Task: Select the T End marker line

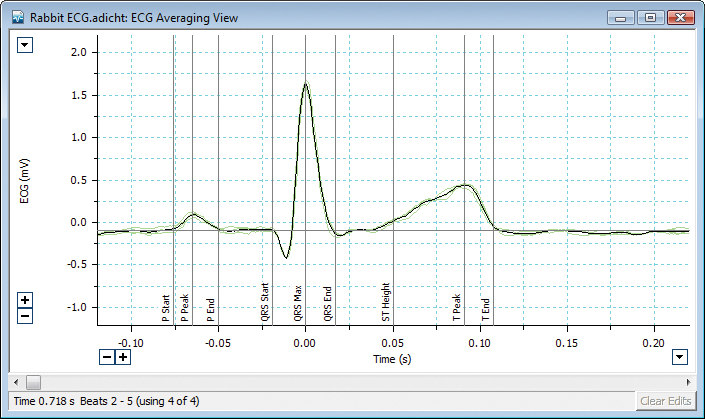Action: click(x=494, y=150)
